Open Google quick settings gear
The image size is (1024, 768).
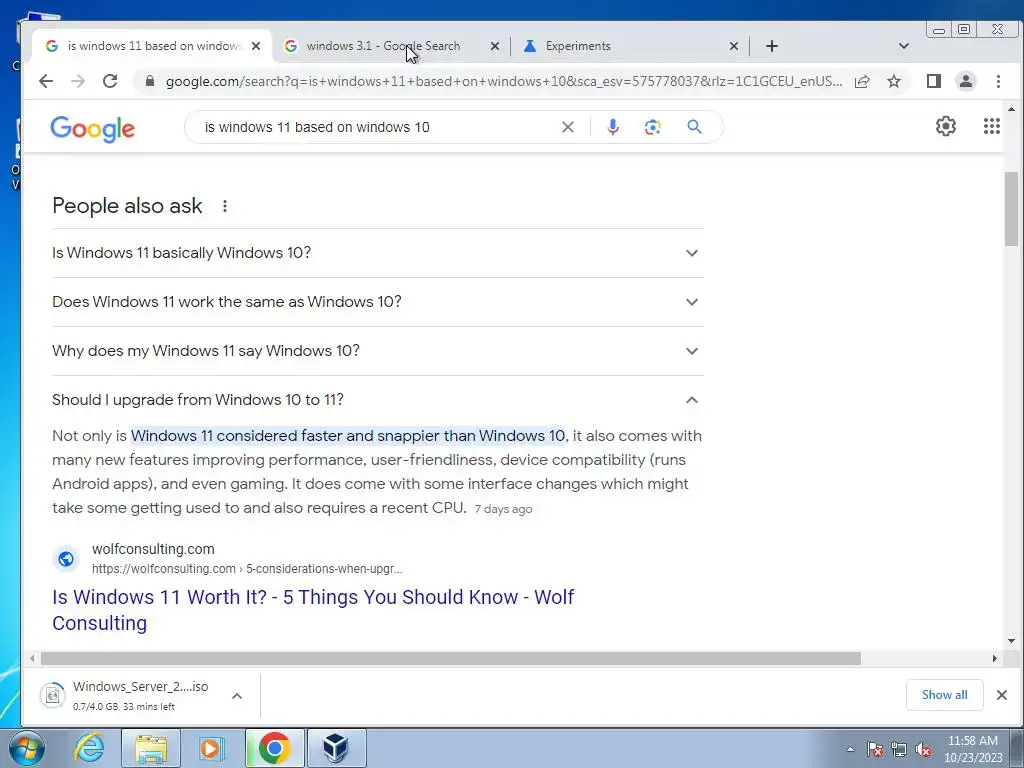946,126
